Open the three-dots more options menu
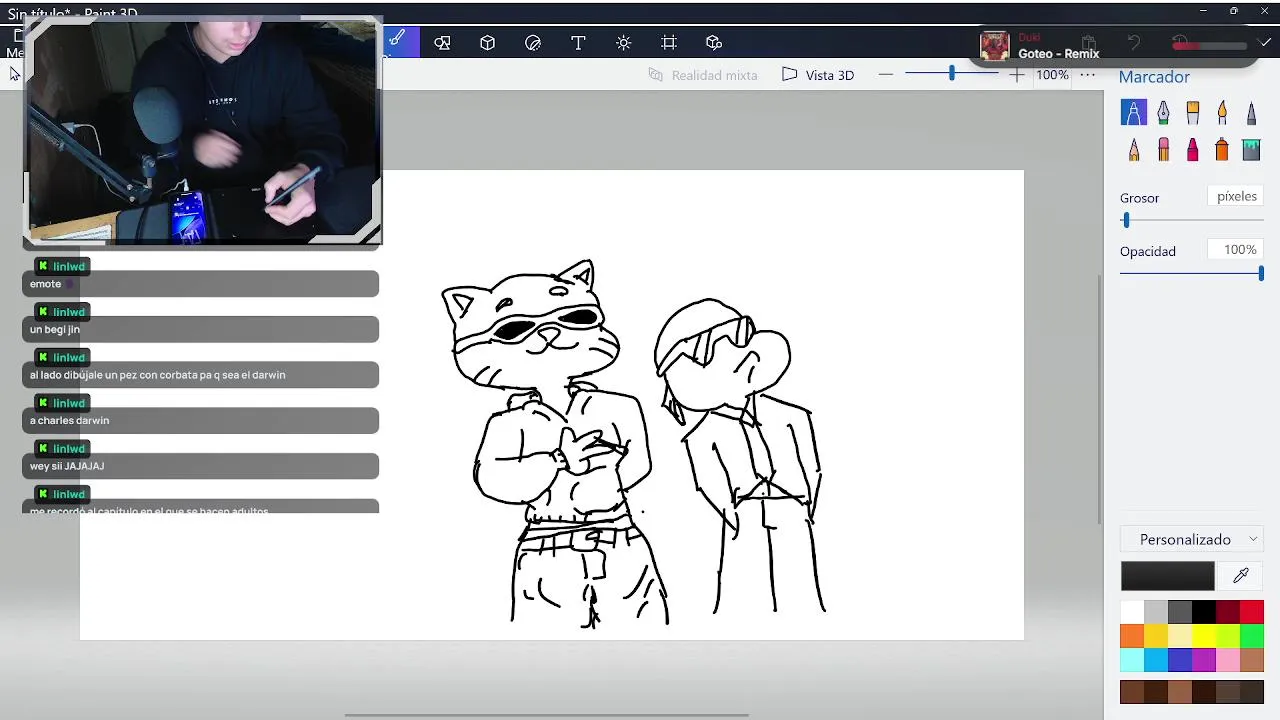 coord(1088,75)
